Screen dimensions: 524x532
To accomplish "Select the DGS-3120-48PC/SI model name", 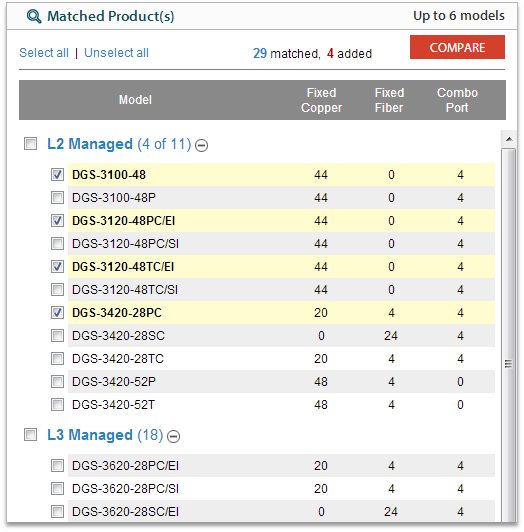I will (x=125, y=244).
